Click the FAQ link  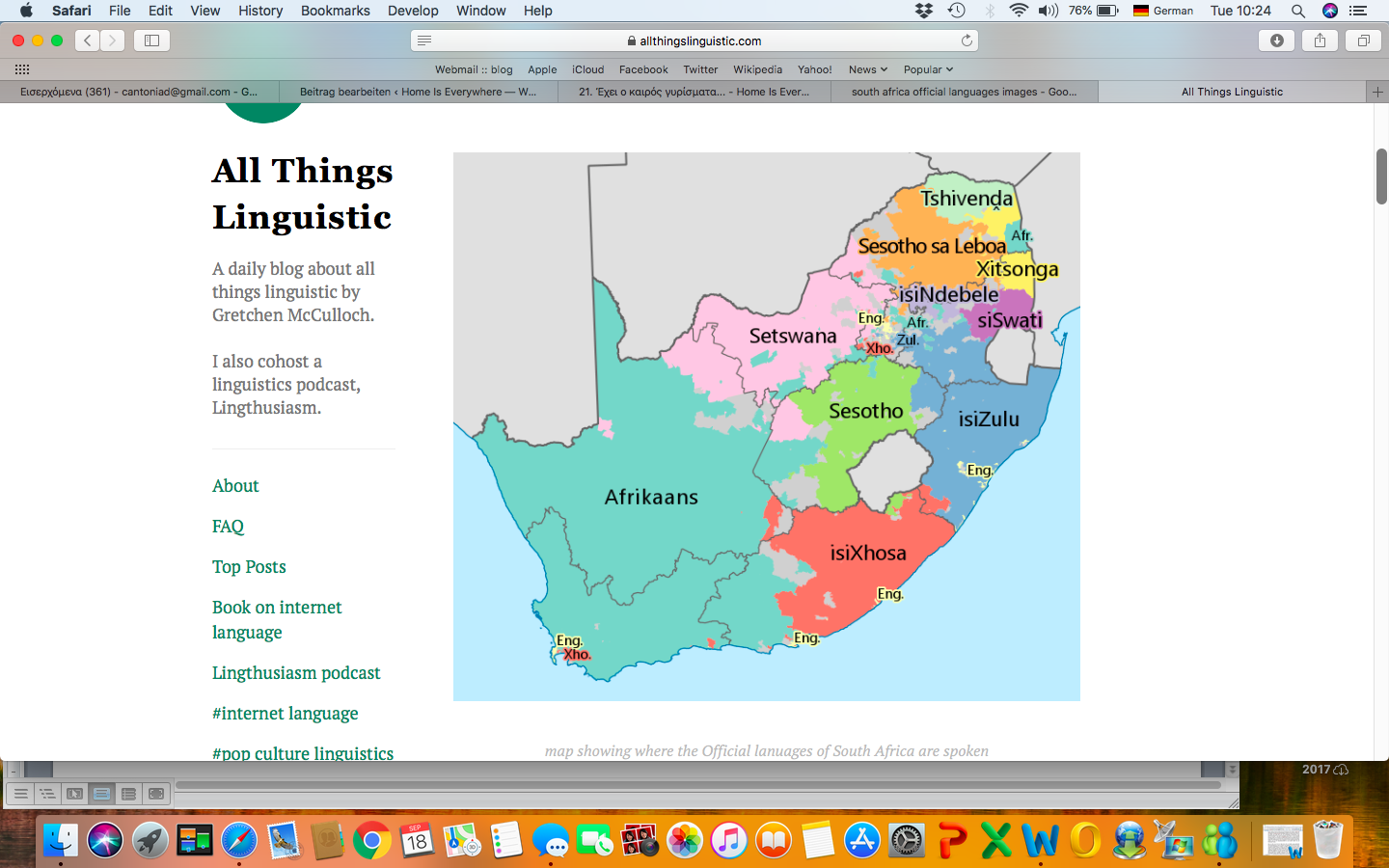point(228,527)
